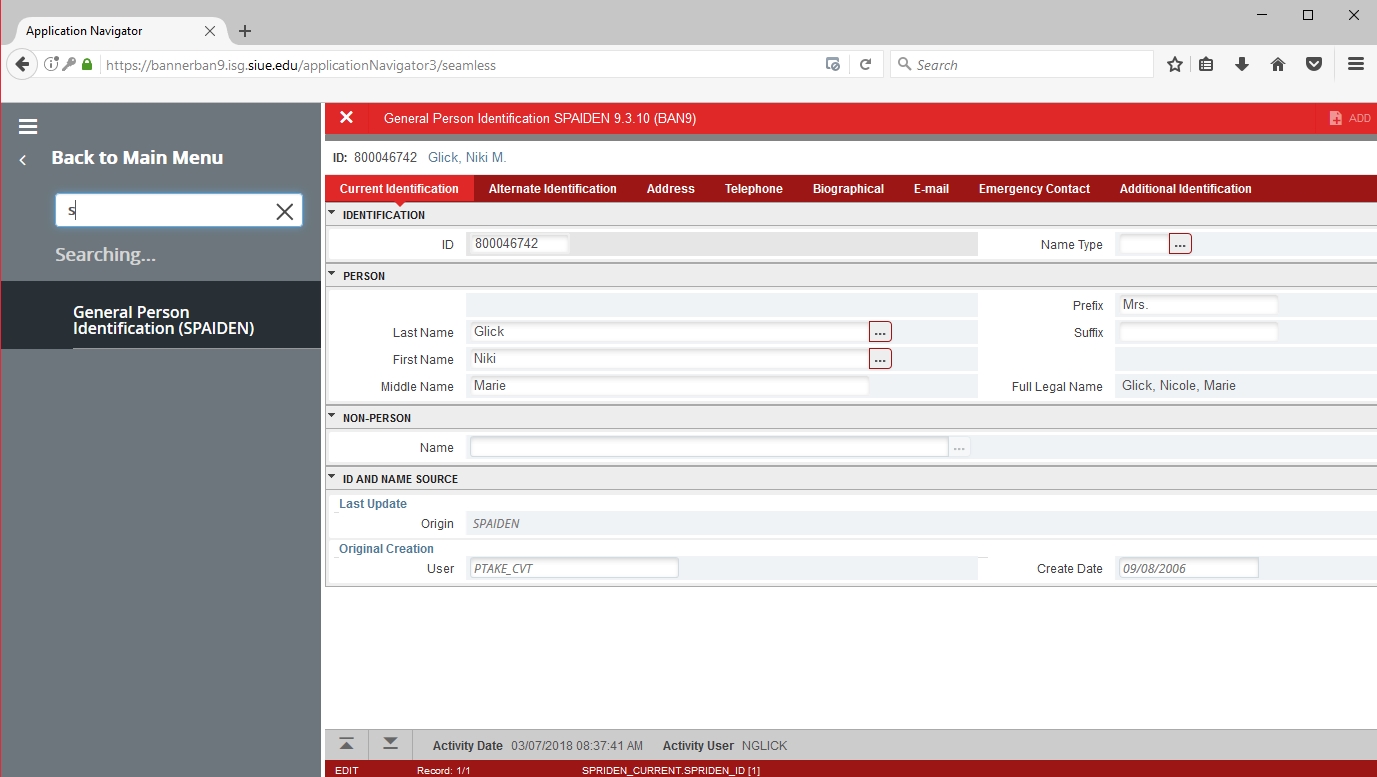Open the First Name lookup ellipsis button

click(880, 359)
